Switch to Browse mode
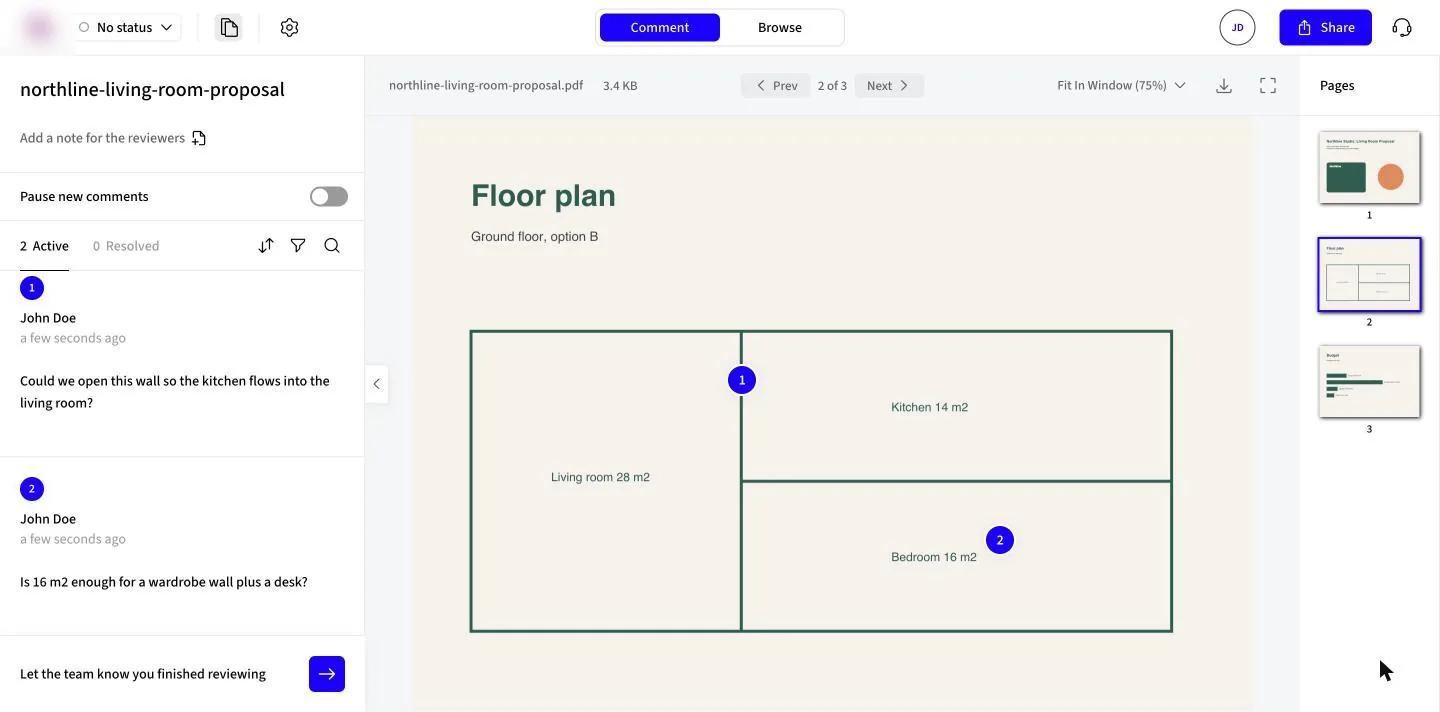The width and height of the screenshot is (1440, 712). (x=780, y=27)
